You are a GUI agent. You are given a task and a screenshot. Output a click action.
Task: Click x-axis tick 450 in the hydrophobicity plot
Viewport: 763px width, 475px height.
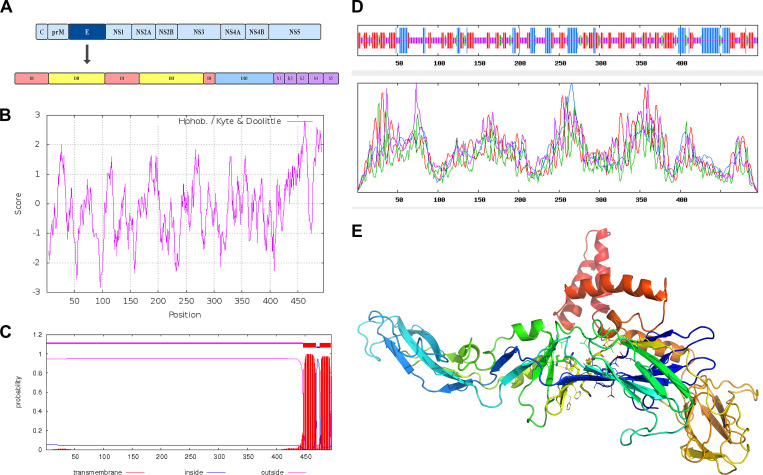298,301
